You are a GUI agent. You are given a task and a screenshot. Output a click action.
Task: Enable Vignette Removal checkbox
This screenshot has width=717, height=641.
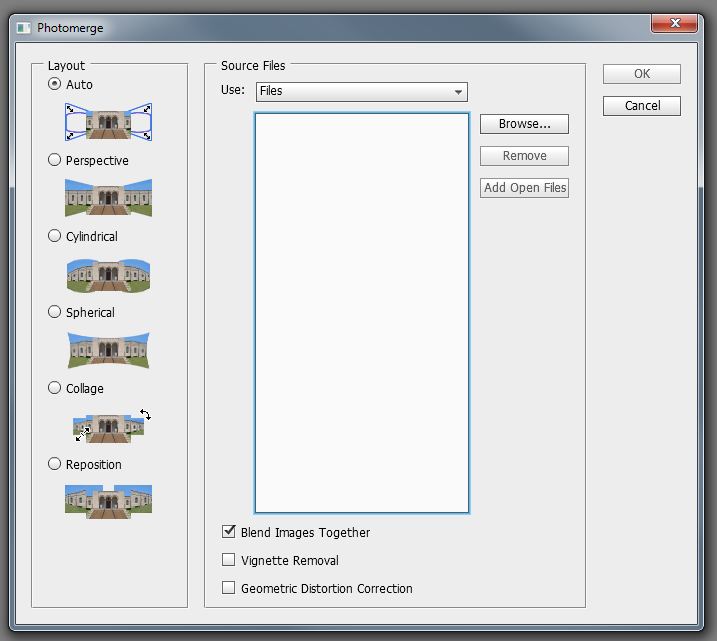tap(228, 560)
